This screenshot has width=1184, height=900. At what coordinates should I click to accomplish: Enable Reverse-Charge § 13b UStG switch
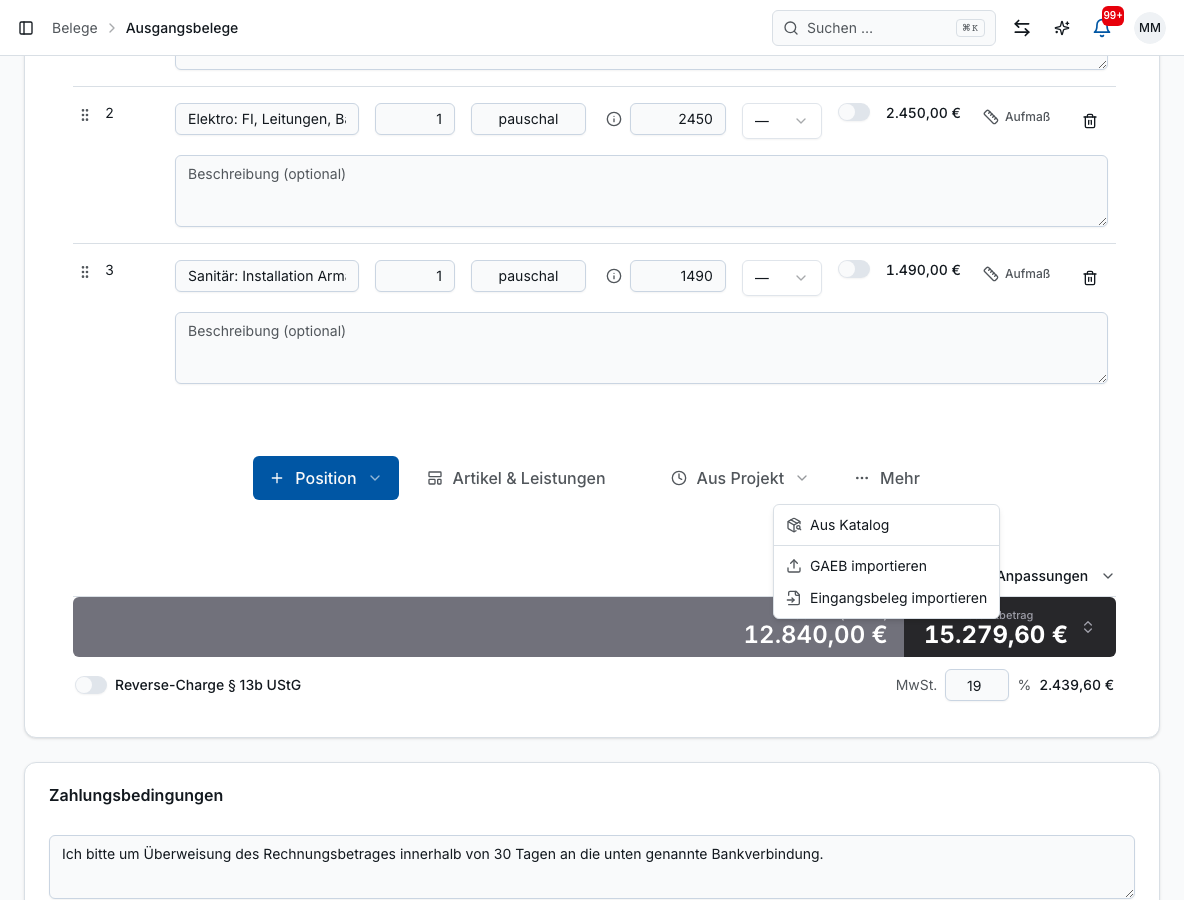[x=91, y=685]
